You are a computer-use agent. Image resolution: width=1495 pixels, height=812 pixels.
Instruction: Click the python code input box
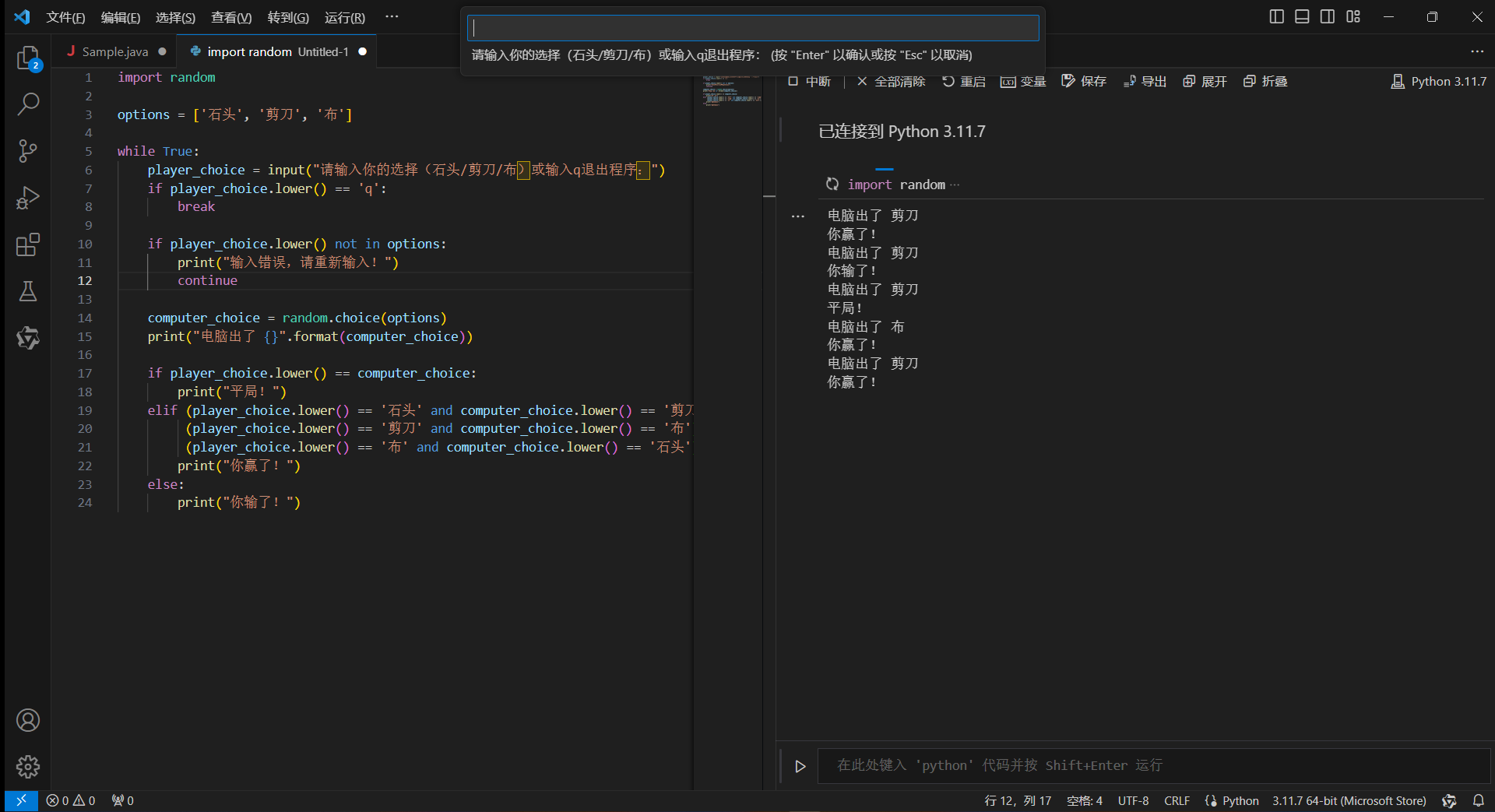1154,765
